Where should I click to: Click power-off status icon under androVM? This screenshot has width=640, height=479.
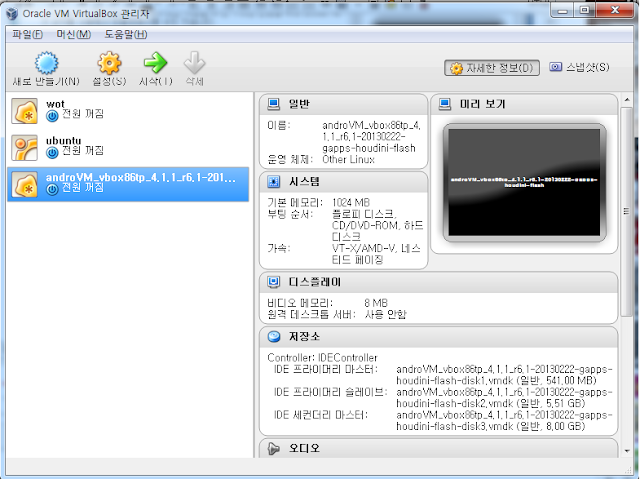(52, 189)
